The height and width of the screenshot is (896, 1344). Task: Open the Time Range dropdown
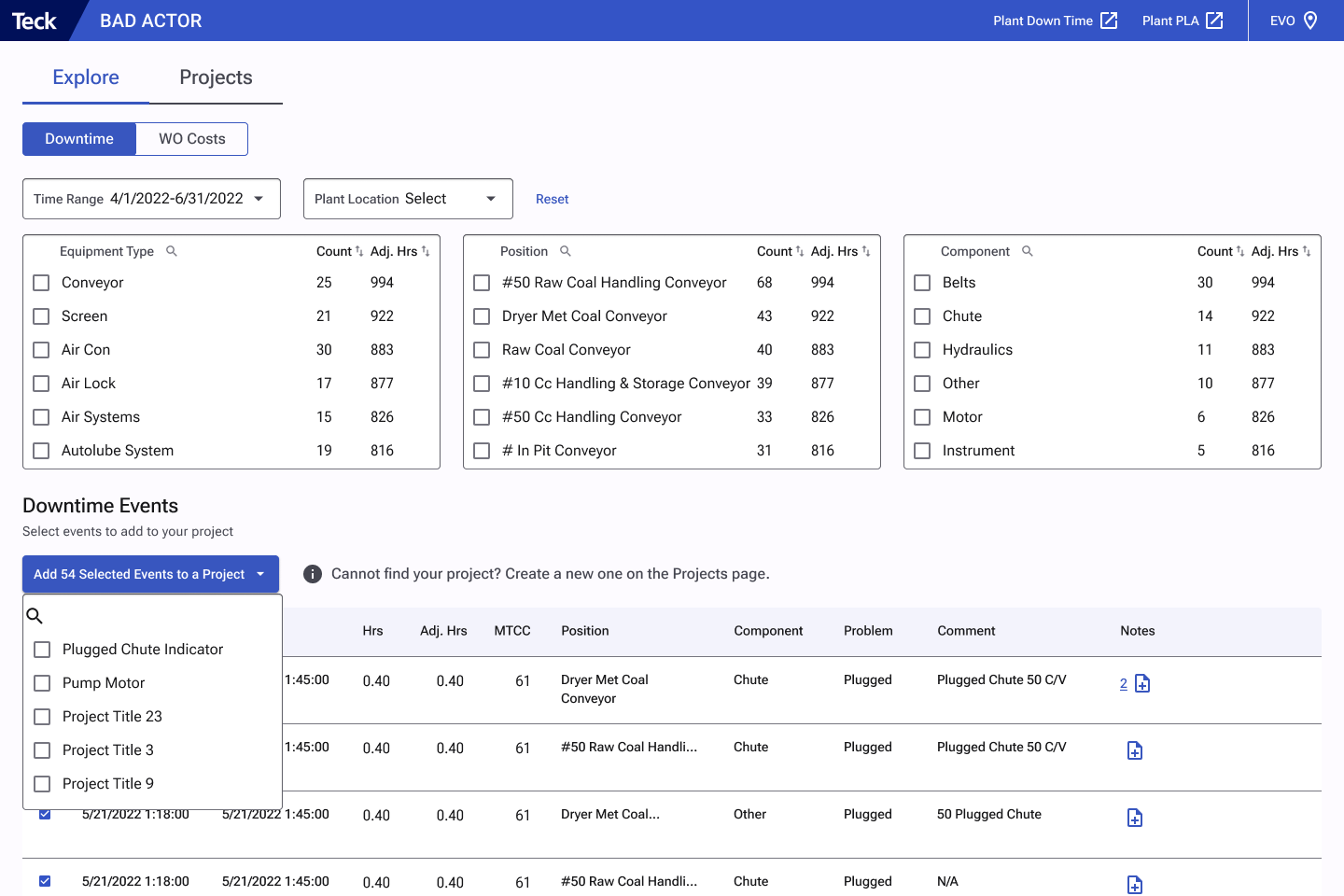tap(151, 199)
